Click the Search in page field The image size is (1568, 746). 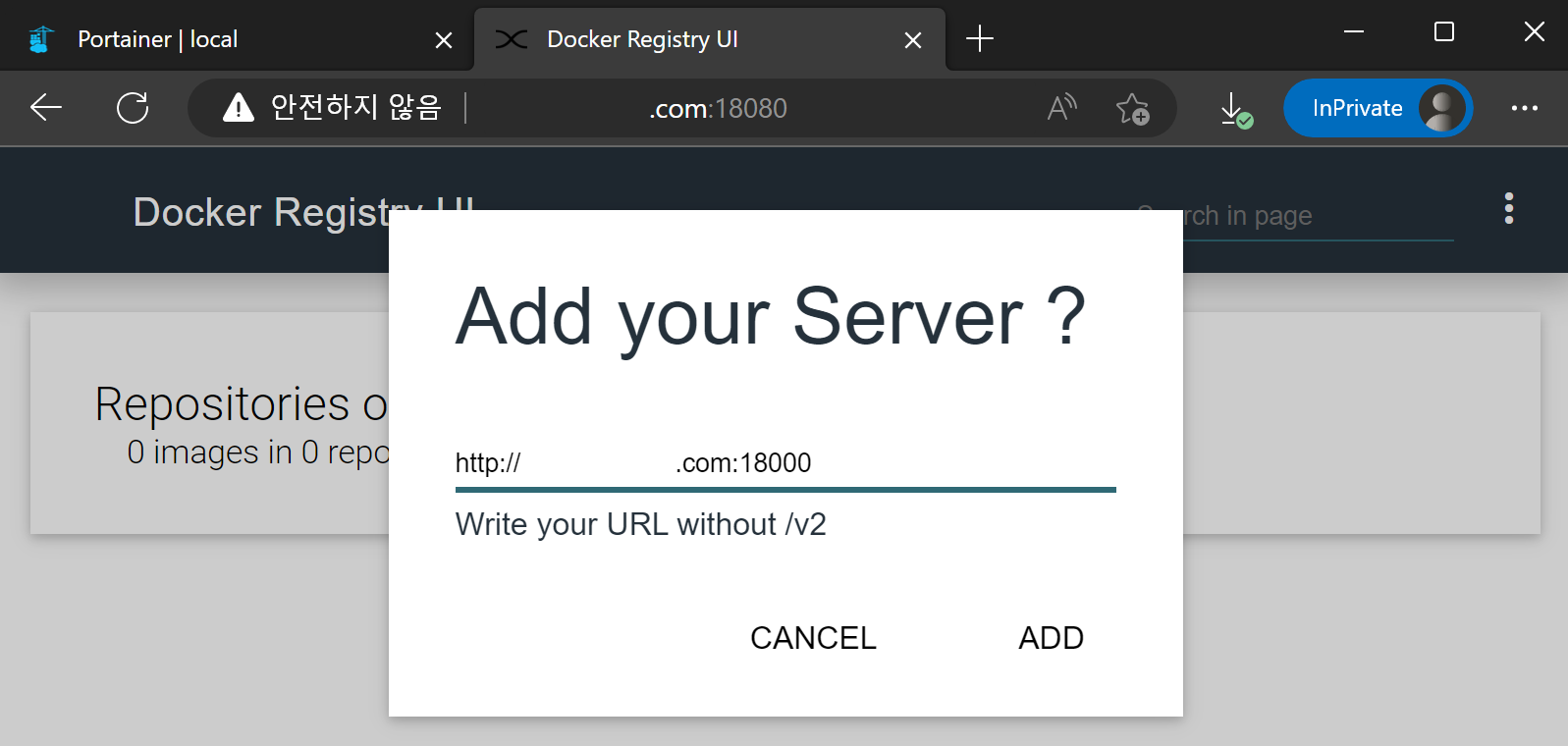point(1294,216)
